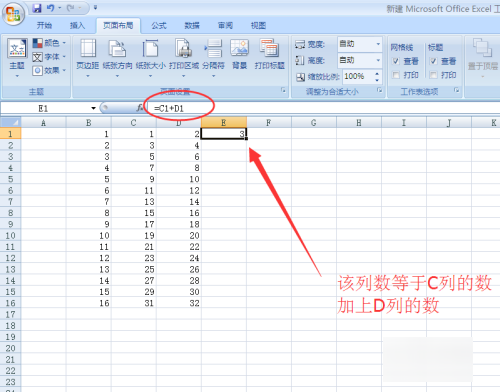Switch to the Formulas (公式) tab
The height and width of the screenshot is (392, 500).
159,25
